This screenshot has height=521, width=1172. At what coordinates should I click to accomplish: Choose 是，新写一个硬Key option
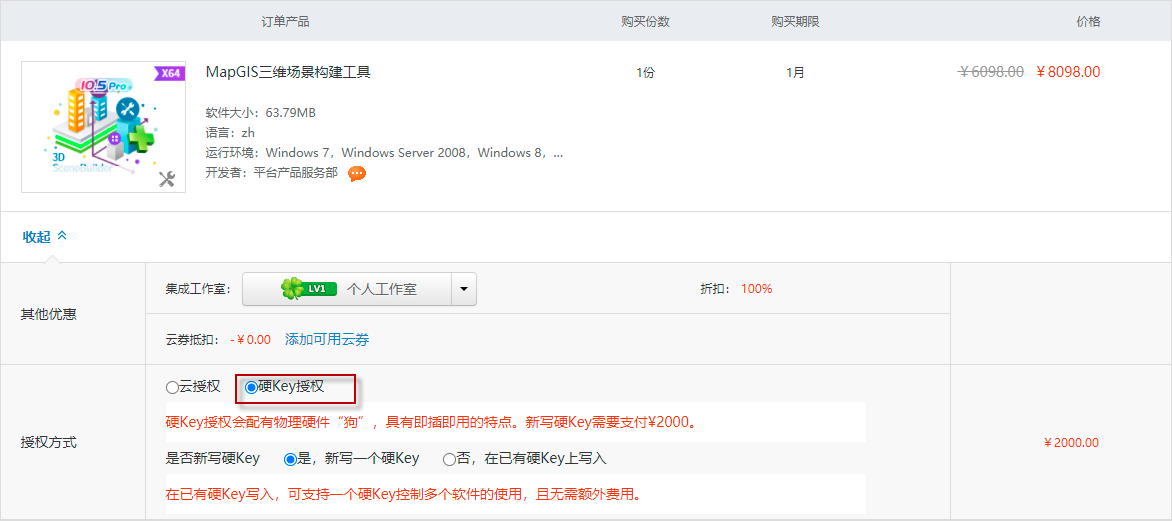pos(291,459)
